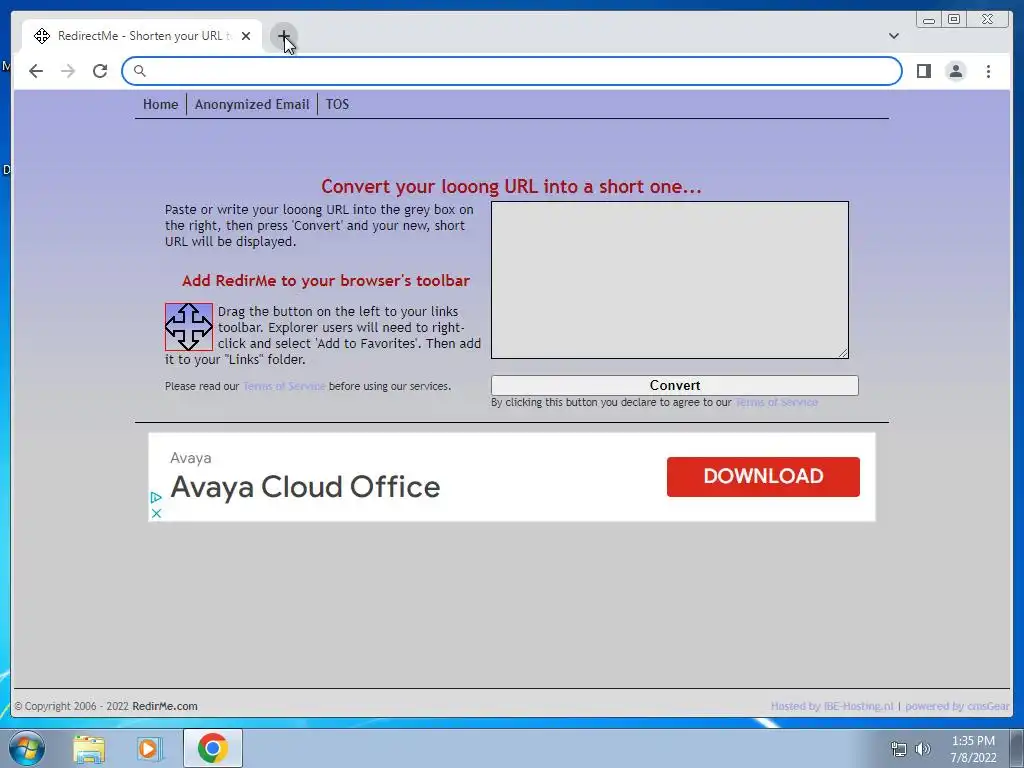1024x768 pixels.
Task: Toggle the browser side panel
Action: (923, 71)
